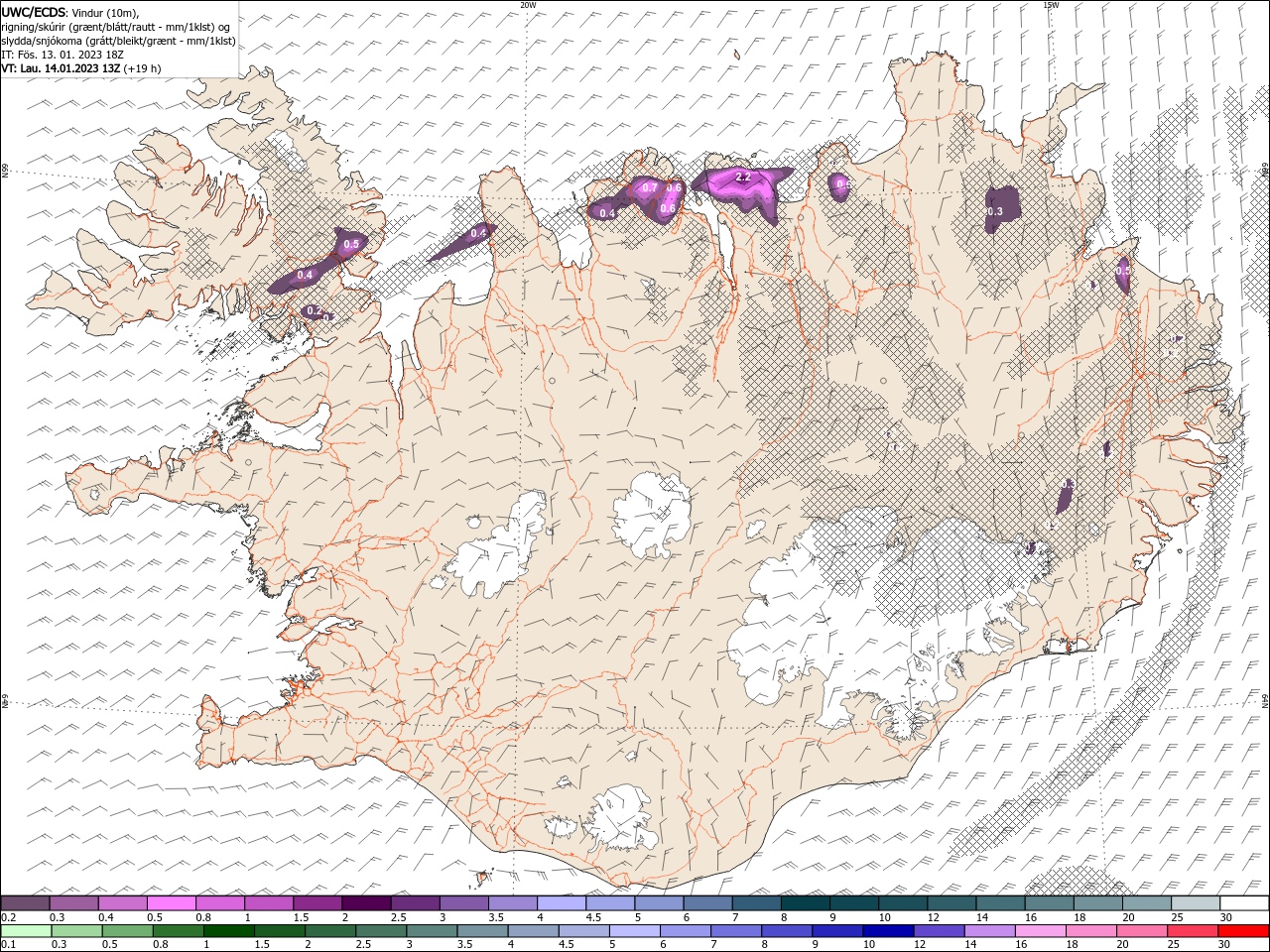Pick the dark teal swatch between 8 and 9
1270x952 pixels.
click(x=806, y=903)
